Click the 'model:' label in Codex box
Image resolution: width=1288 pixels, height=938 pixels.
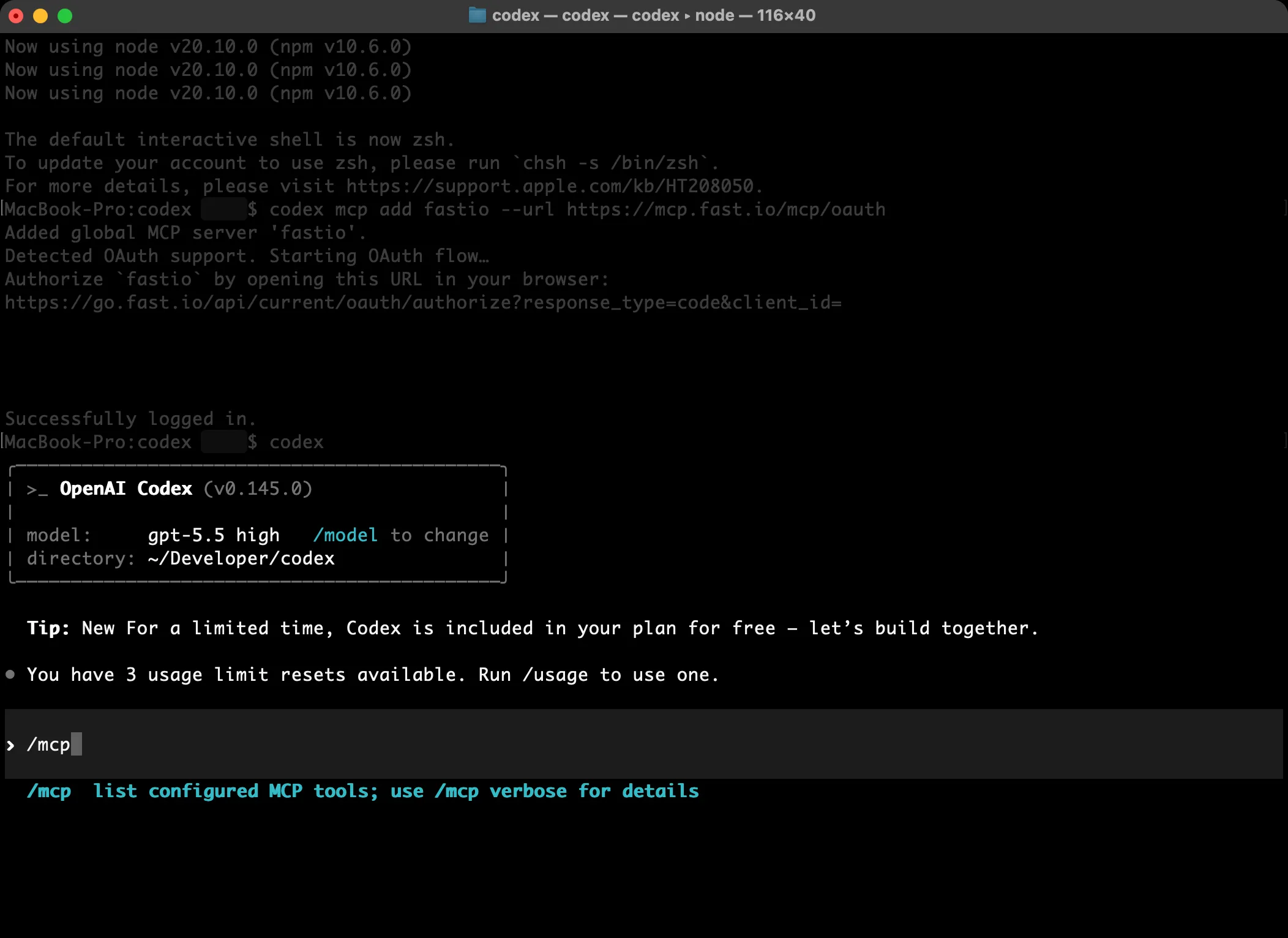(59, 535)
